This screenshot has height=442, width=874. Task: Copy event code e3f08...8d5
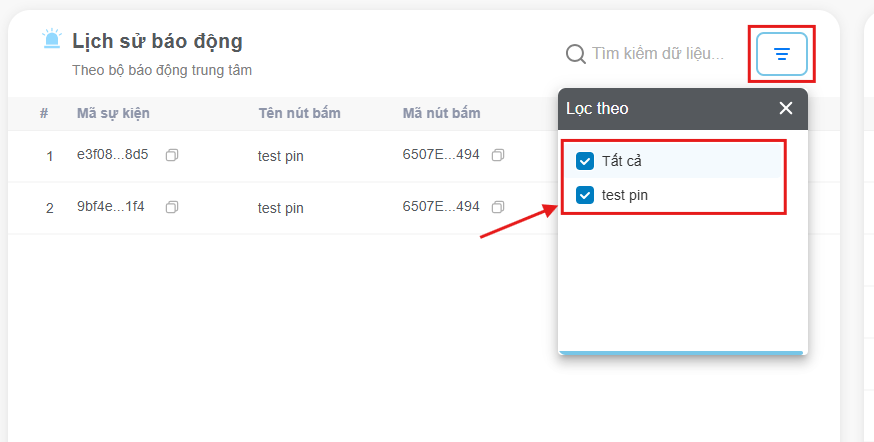[x=172, y=155]
